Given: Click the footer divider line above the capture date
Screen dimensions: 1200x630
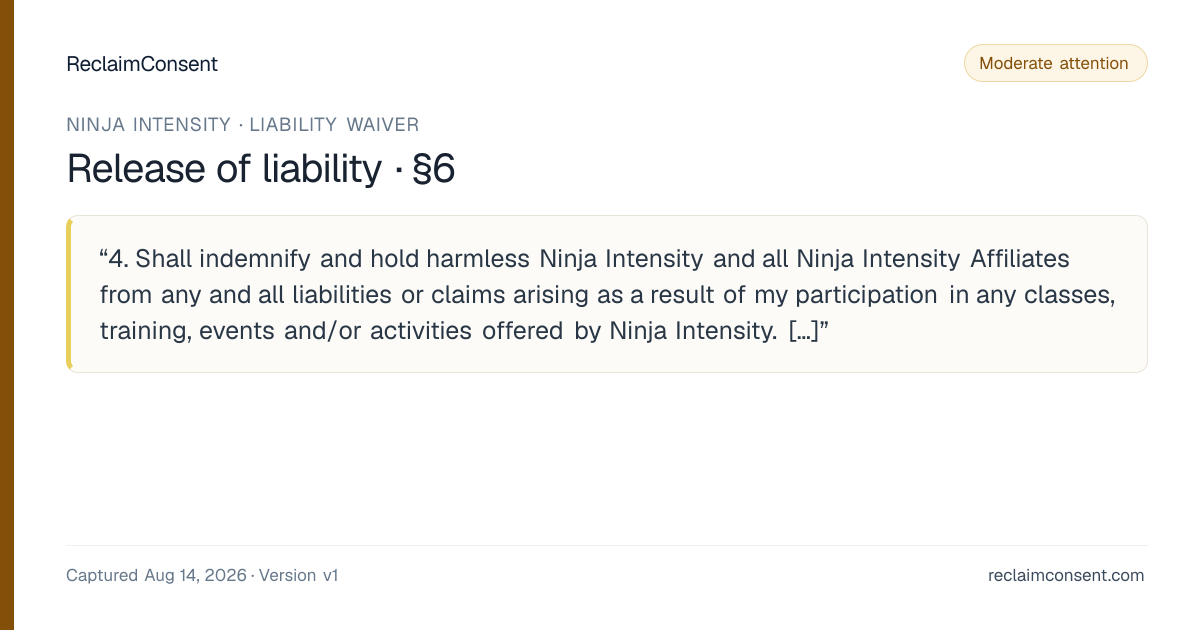Looking at the screenshot, I should pyautogui.click(x=606, y=545).
